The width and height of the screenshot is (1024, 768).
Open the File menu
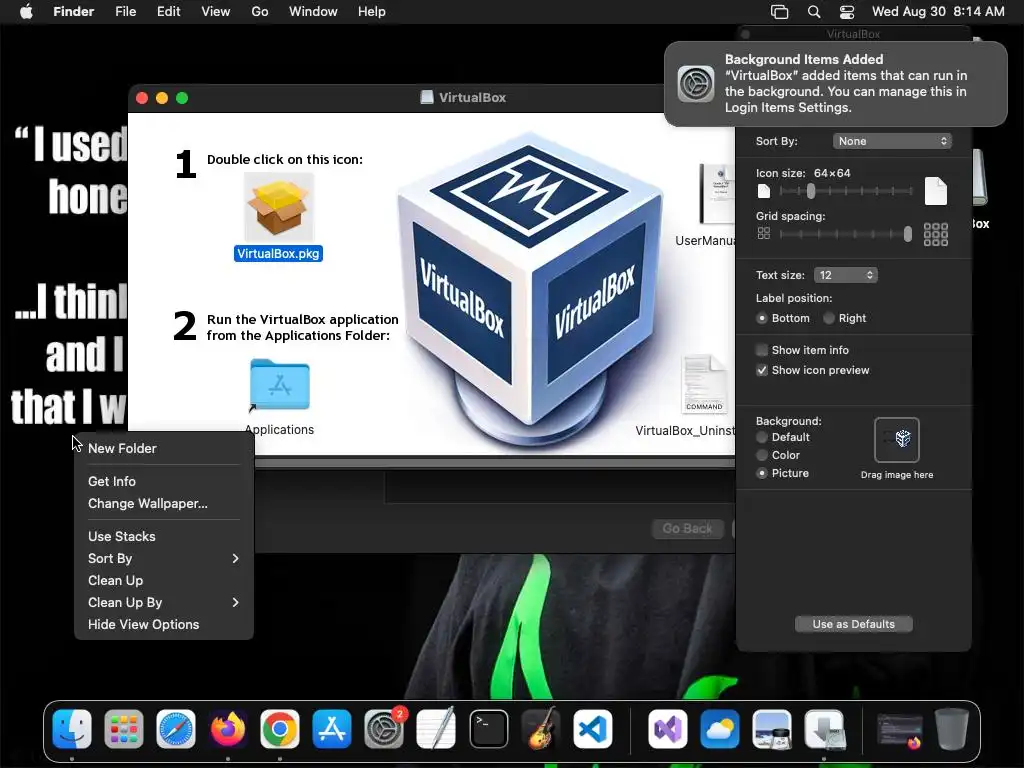coord(125,12)
